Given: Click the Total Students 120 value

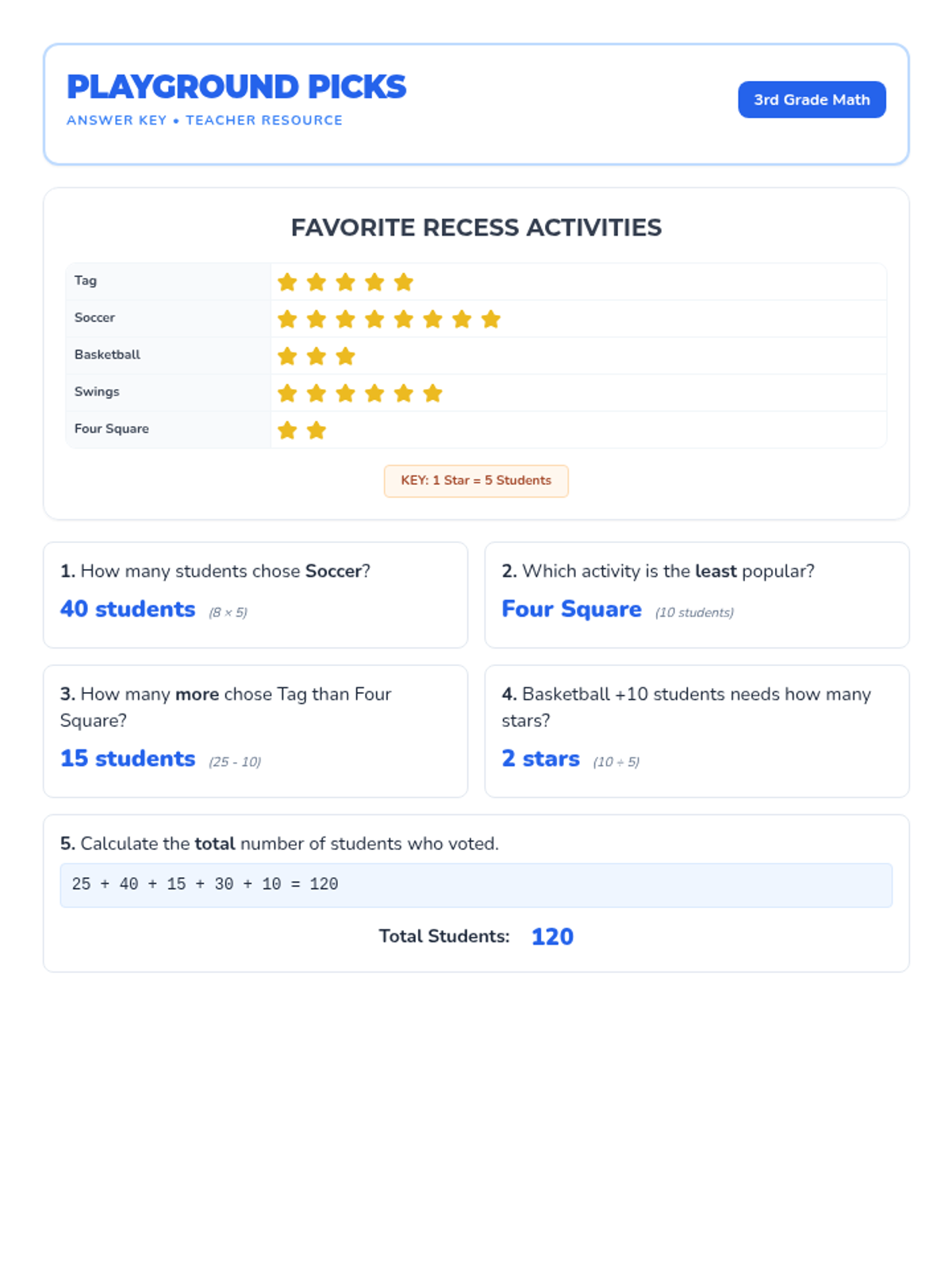Looking at the screenshot, I should click(x=552, y=937).
